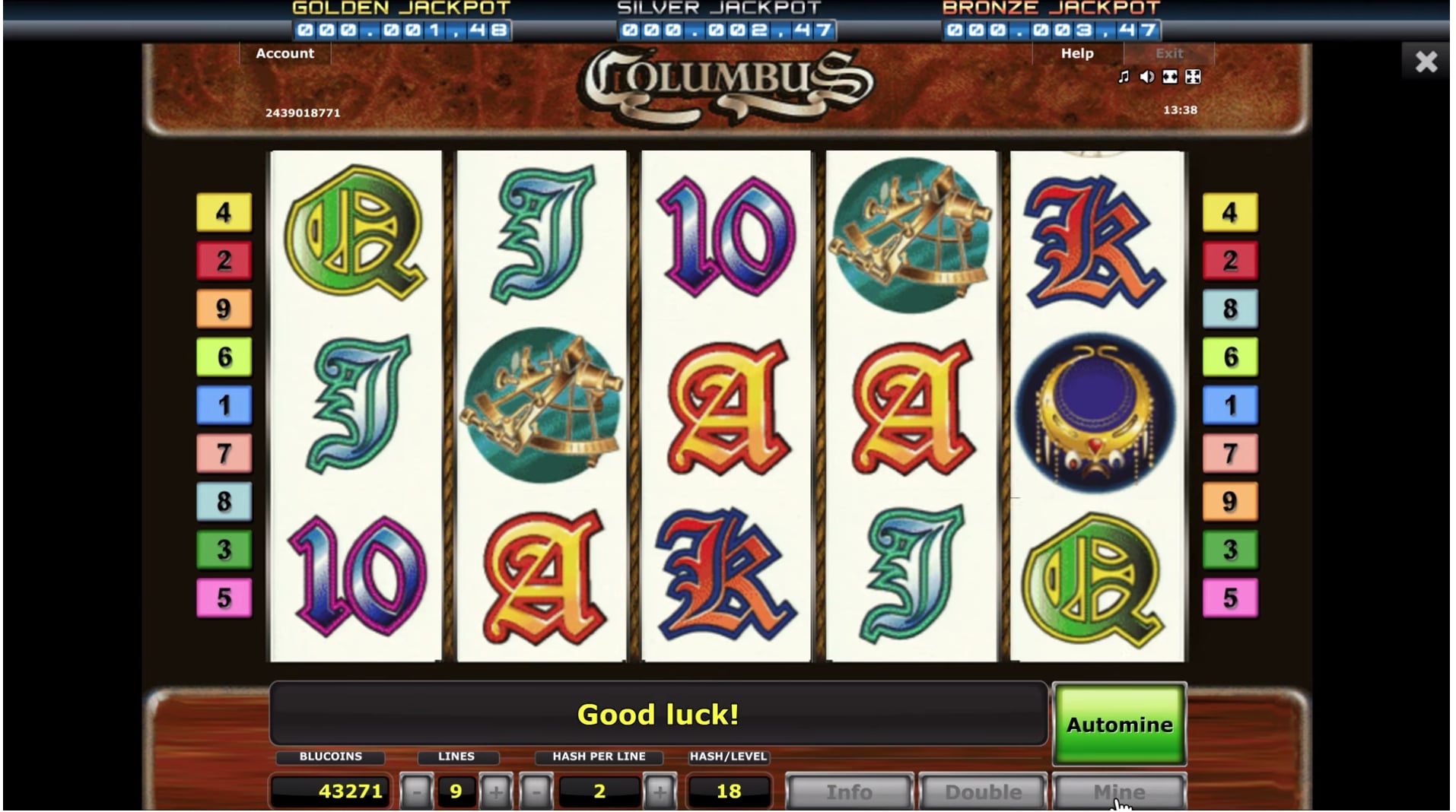
Task: Select payline 4 yellow marker on left
Action: 224,212
